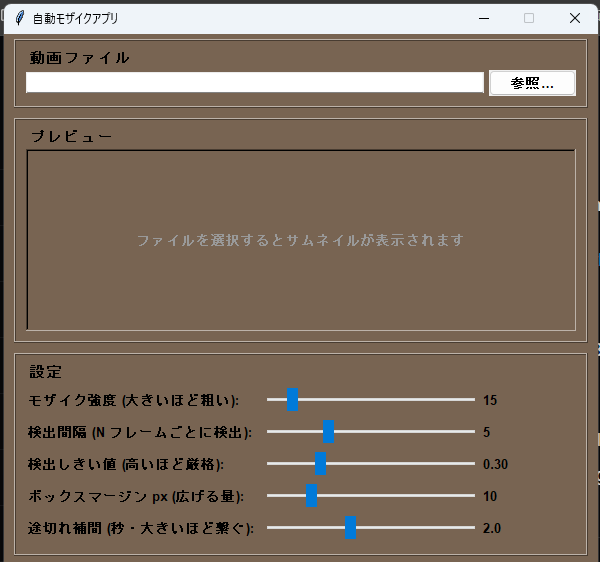Viewport: 600px width, 562px height.
Task: Click the ボックスマージン value 10
Action: tap(490, 496)
